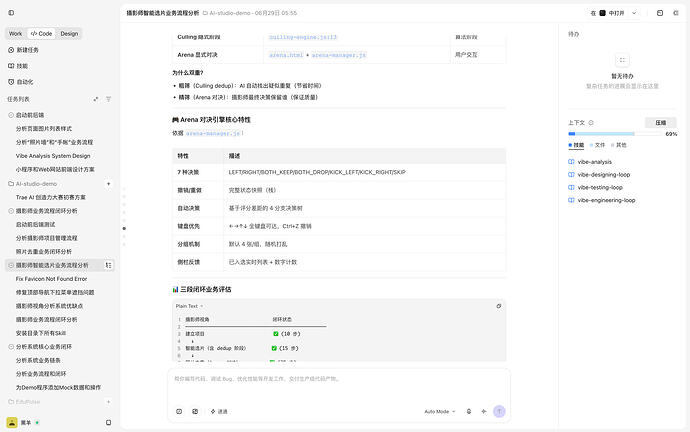Expand the AI-studio-demo folder
This screenshot has width=690, height=432.
[33, 184]
